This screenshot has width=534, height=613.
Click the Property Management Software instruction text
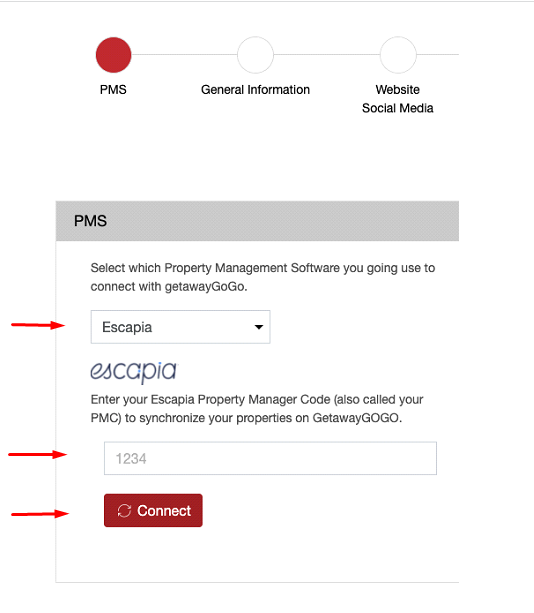[263, 277]
